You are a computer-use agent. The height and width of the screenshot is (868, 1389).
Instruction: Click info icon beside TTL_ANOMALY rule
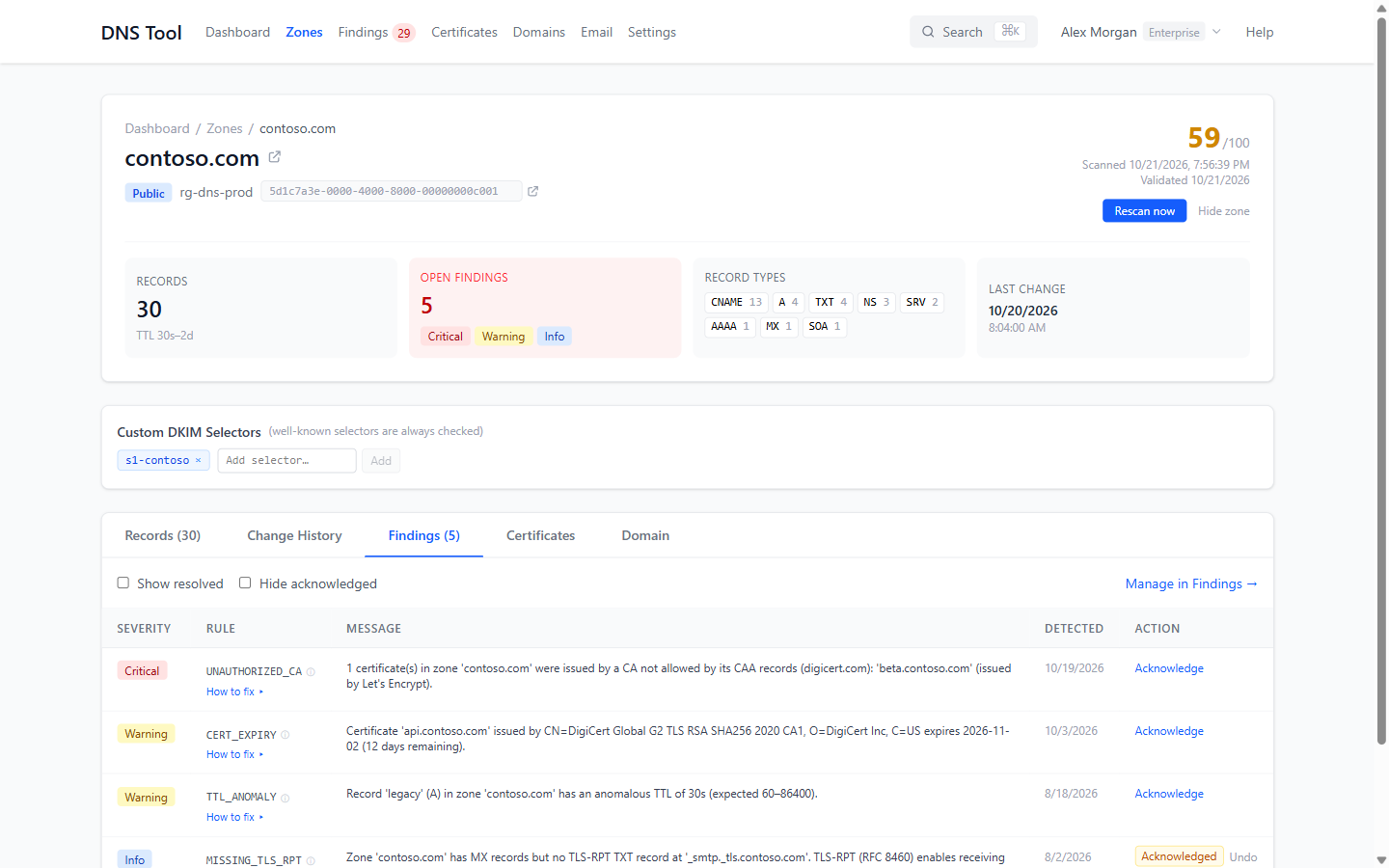(x=286, y=798)
